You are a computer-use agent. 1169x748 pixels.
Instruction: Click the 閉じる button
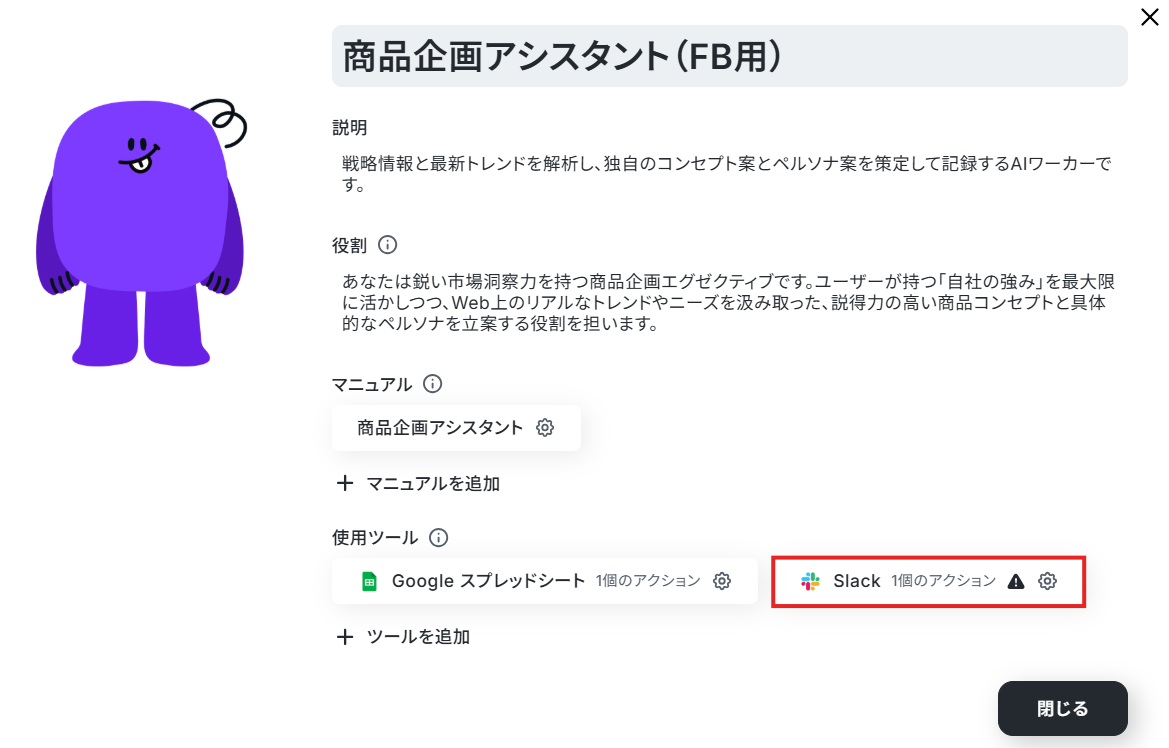(1062, 708)
